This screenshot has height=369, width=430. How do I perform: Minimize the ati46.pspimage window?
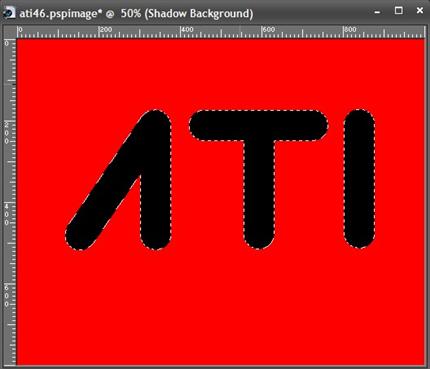click(x=377, y=12)
